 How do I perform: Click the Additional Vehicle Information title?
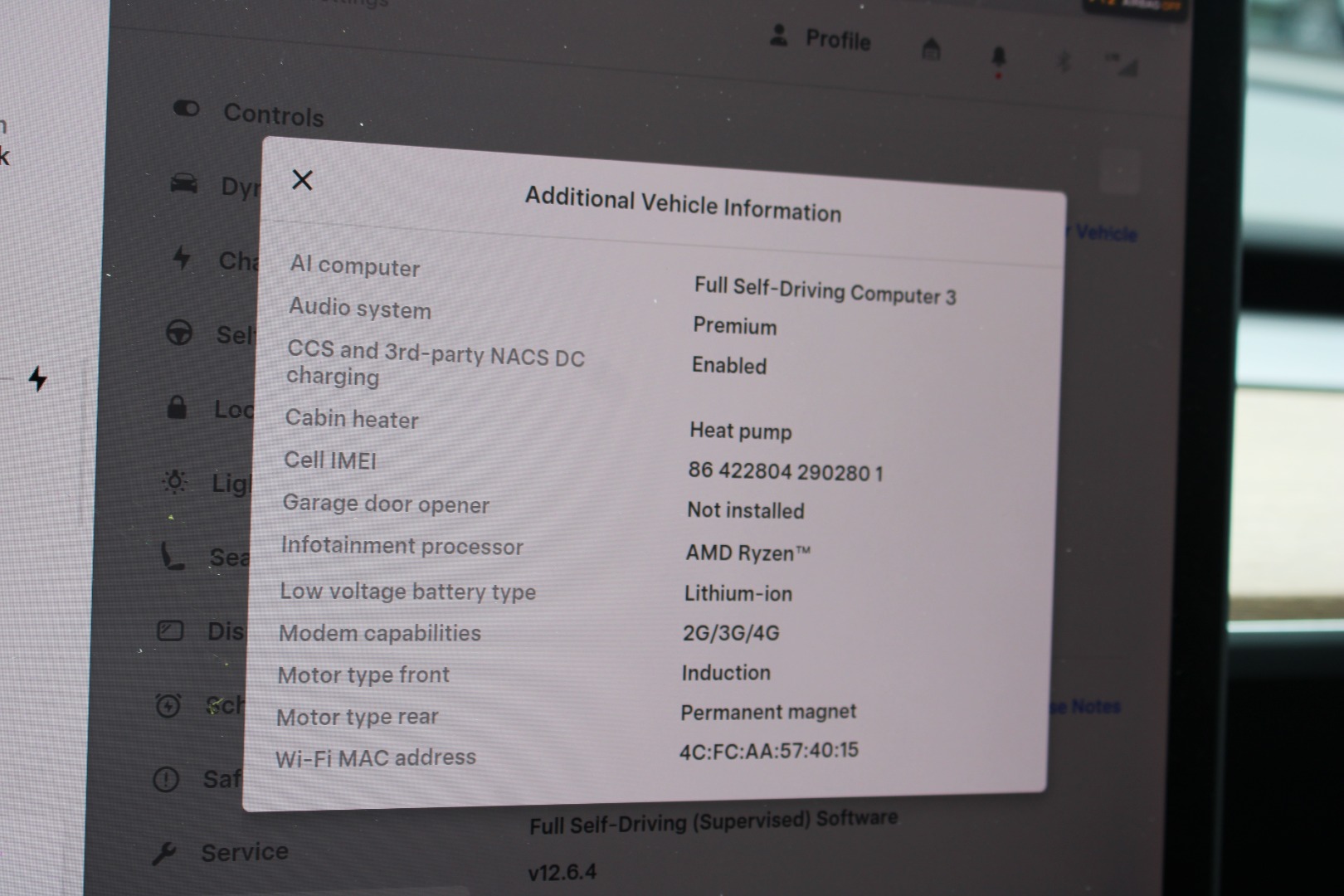684,204
